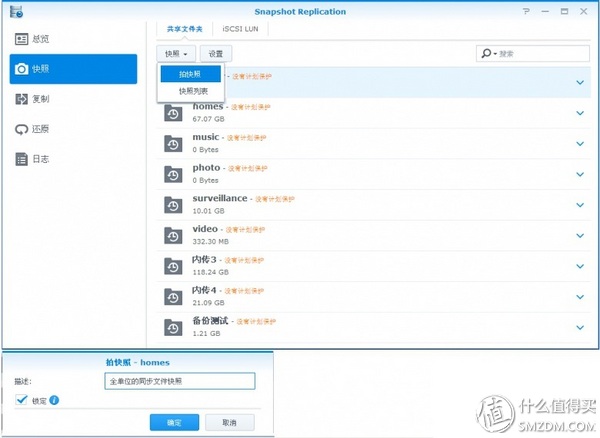This screenshot has width=600, height=438.
Task: Select the music folder name
Action: (x=205, y=137)
